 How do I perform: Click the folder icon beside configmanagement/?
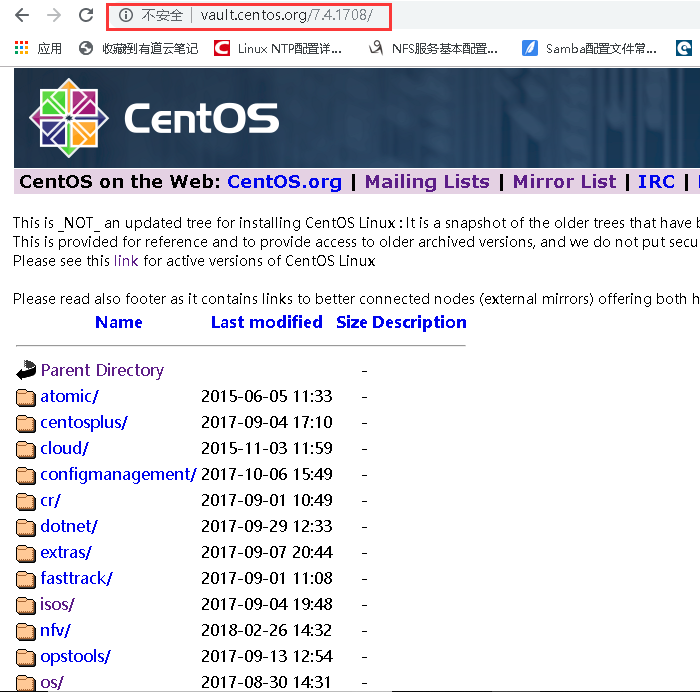(26, 475)
